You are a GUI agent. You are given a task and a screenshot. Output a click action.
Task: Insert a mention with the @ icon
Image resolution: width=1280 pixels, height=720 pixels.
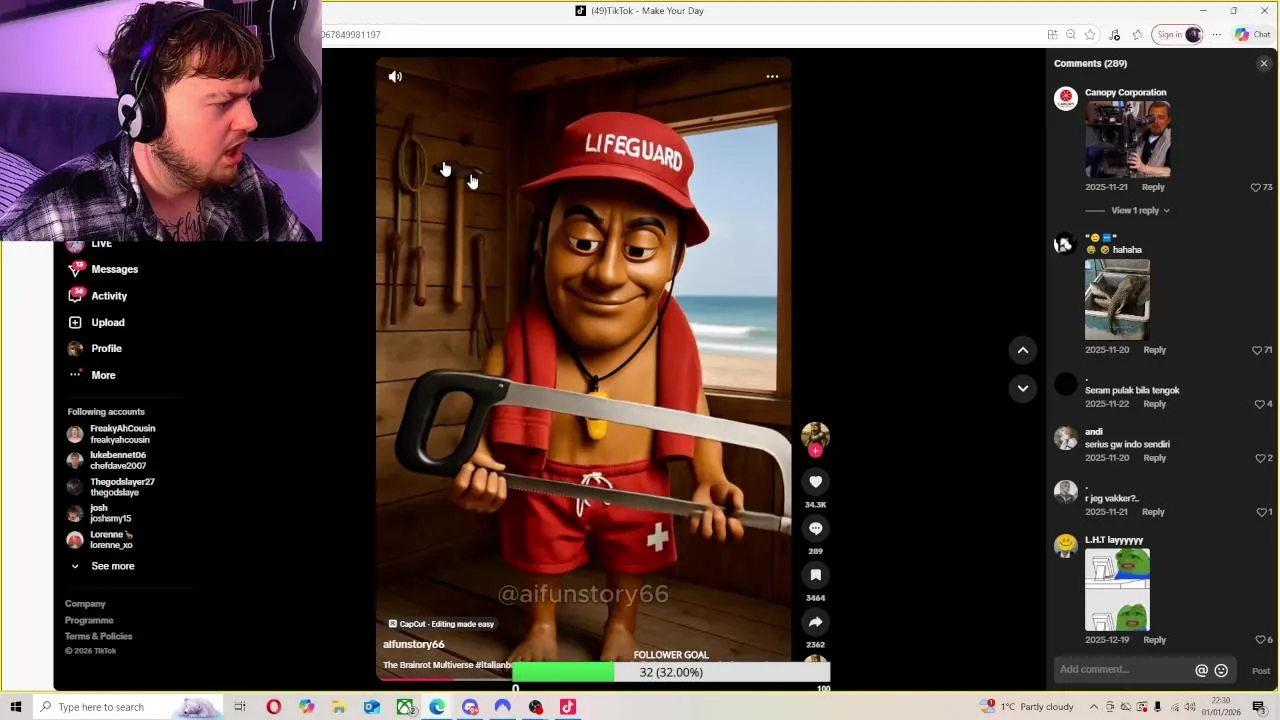(x=1201, y=671)
